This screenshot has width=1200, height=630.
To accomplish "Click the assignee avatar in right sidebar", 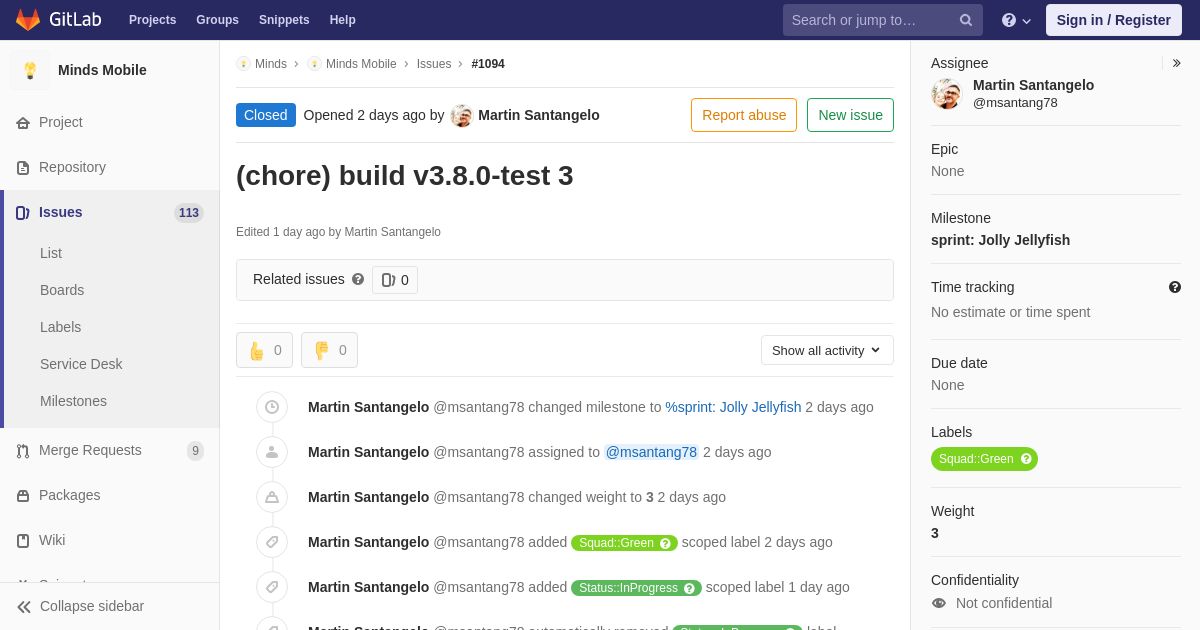I will [x=946, y=94].
